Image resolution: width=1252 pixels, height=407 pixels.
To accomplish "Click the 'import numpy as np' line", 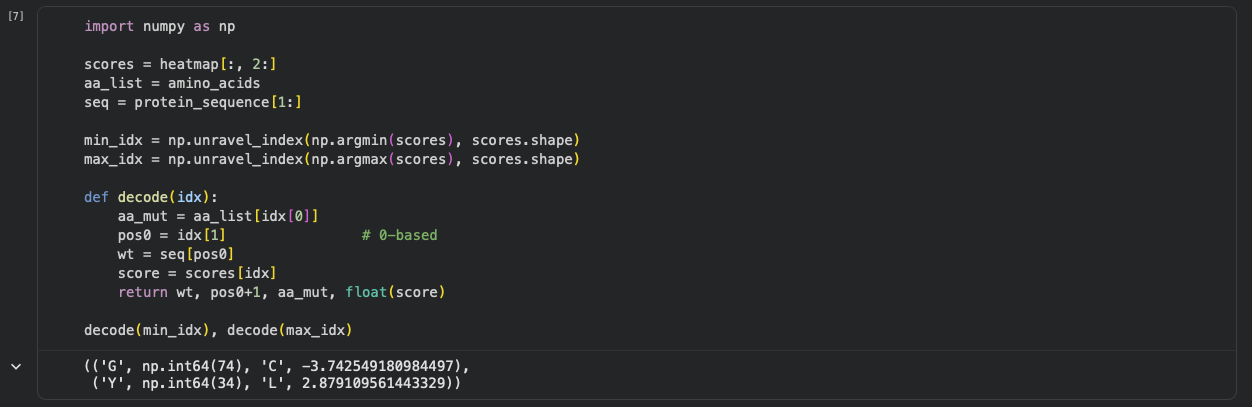I will (x=160, y=26).
